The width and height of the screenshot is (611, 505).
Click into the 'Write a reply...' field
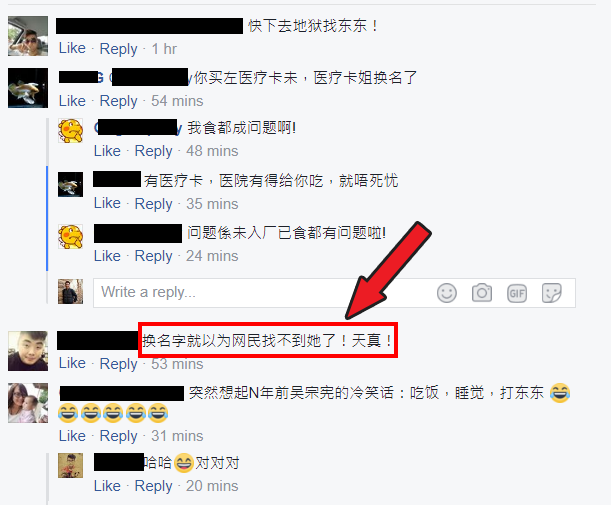[x=265, y=293]
